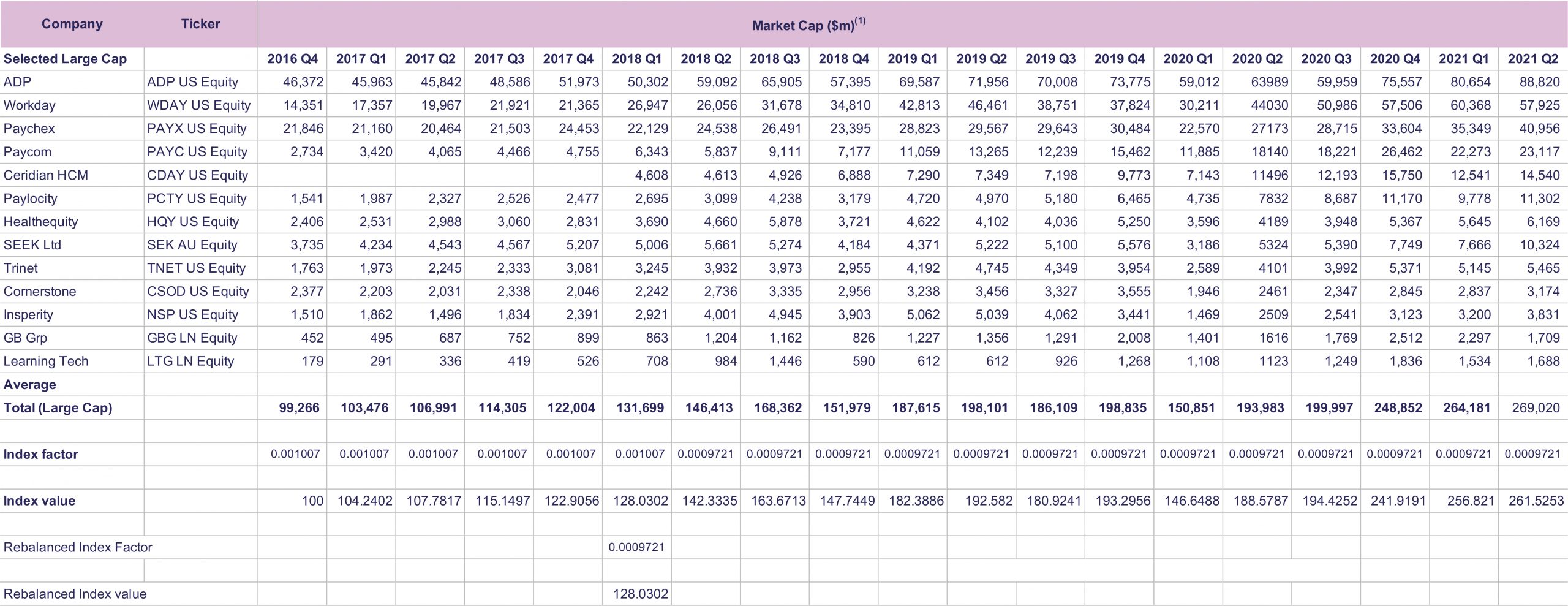This screenshot has height=606, width=1568.
Task: Select the Trinet row label
Action: coord(20,268)
